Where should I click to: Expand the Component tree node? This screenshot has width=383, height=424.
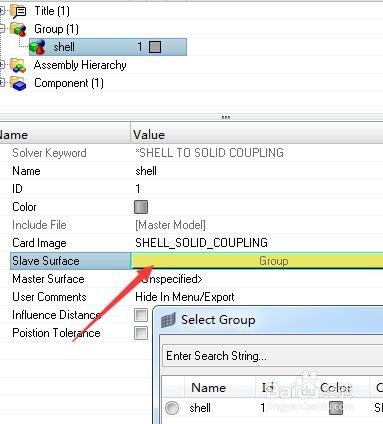(2, 83)
